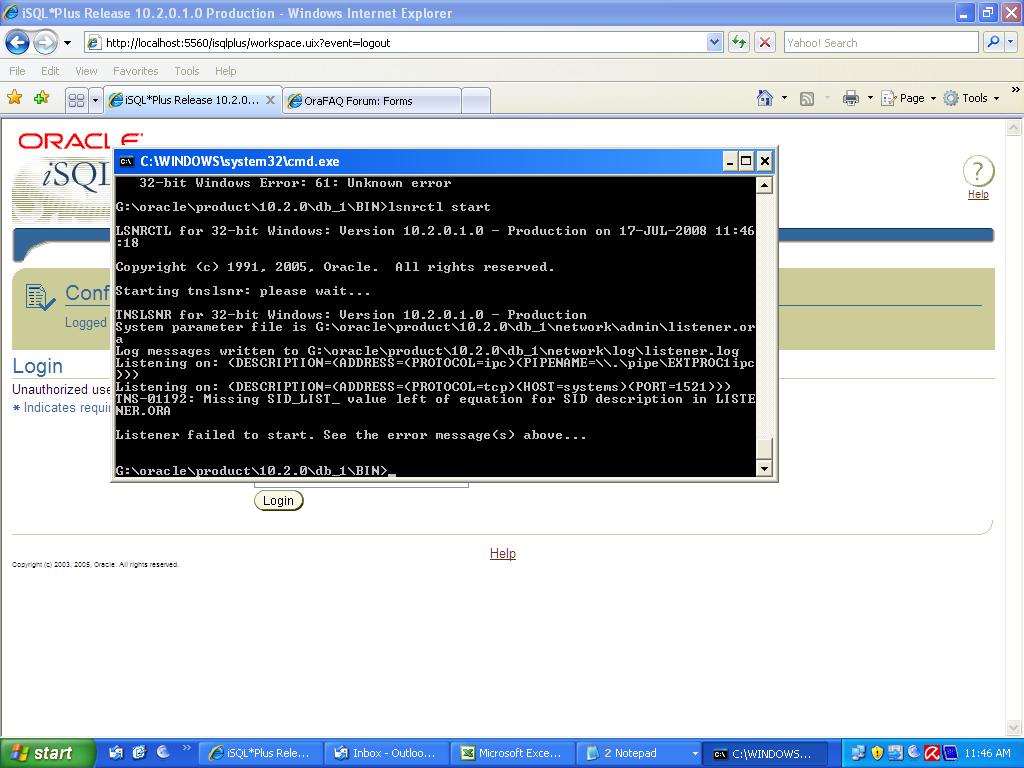Minimize the cmd.exe window
Image resolution: width=1024 pixels, height=768 pixels.
click(729, 161)
